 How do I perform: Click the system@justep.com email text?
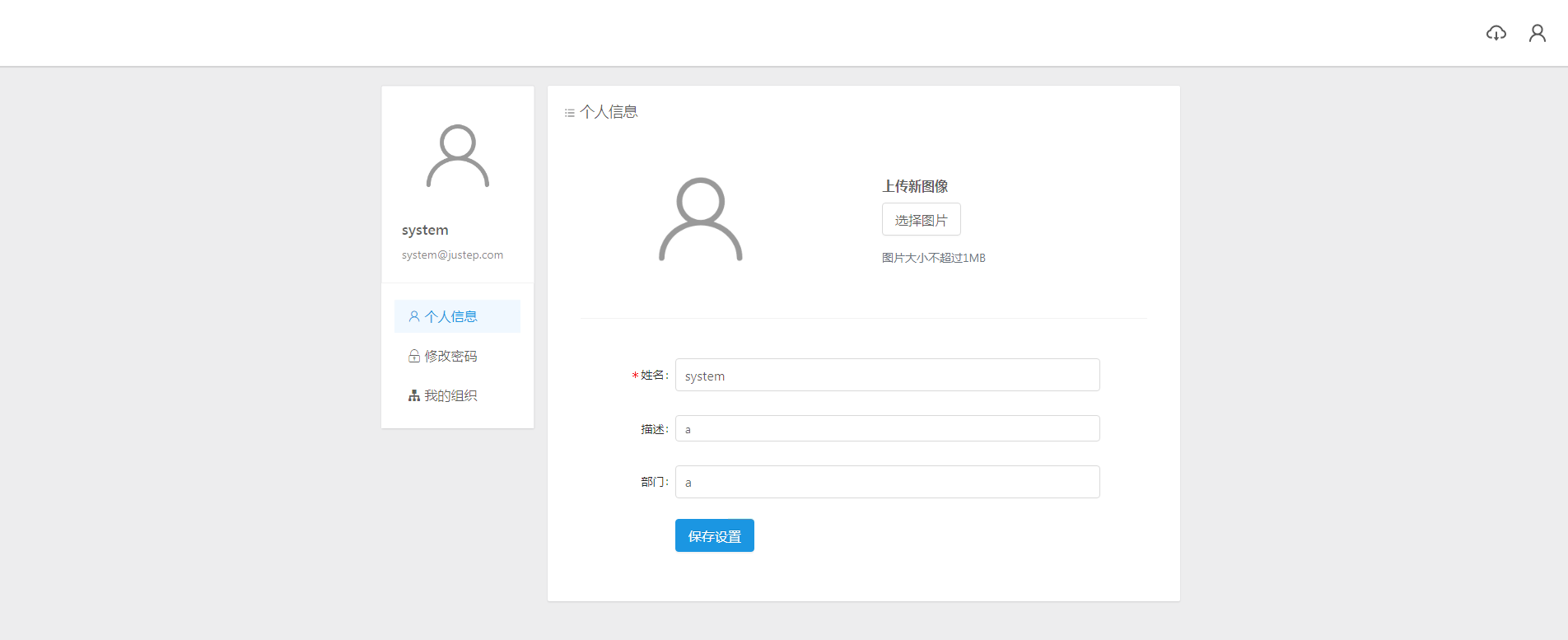452,255
